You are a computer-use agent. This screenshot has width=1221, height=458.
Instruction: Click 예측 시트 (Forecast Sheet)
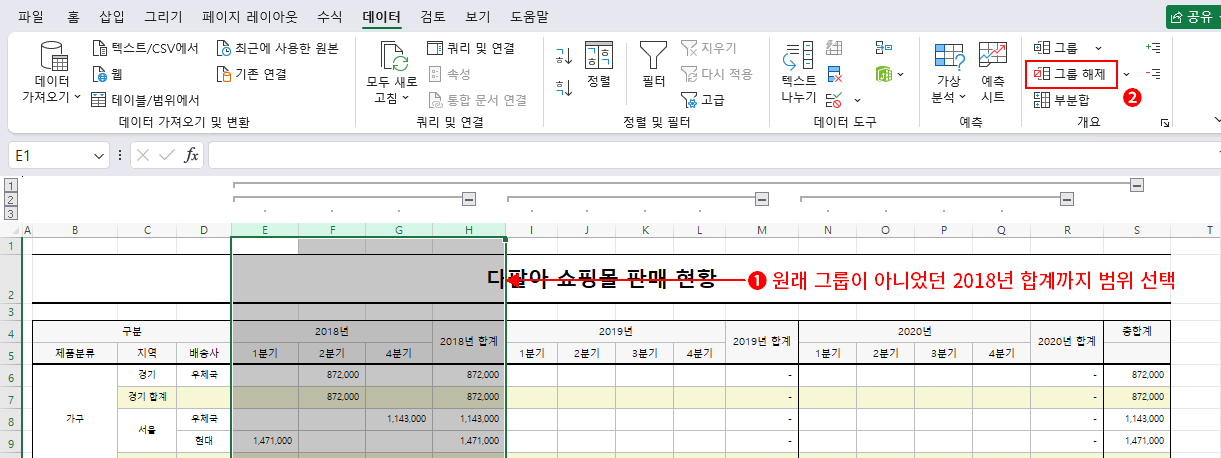point(993,74)
